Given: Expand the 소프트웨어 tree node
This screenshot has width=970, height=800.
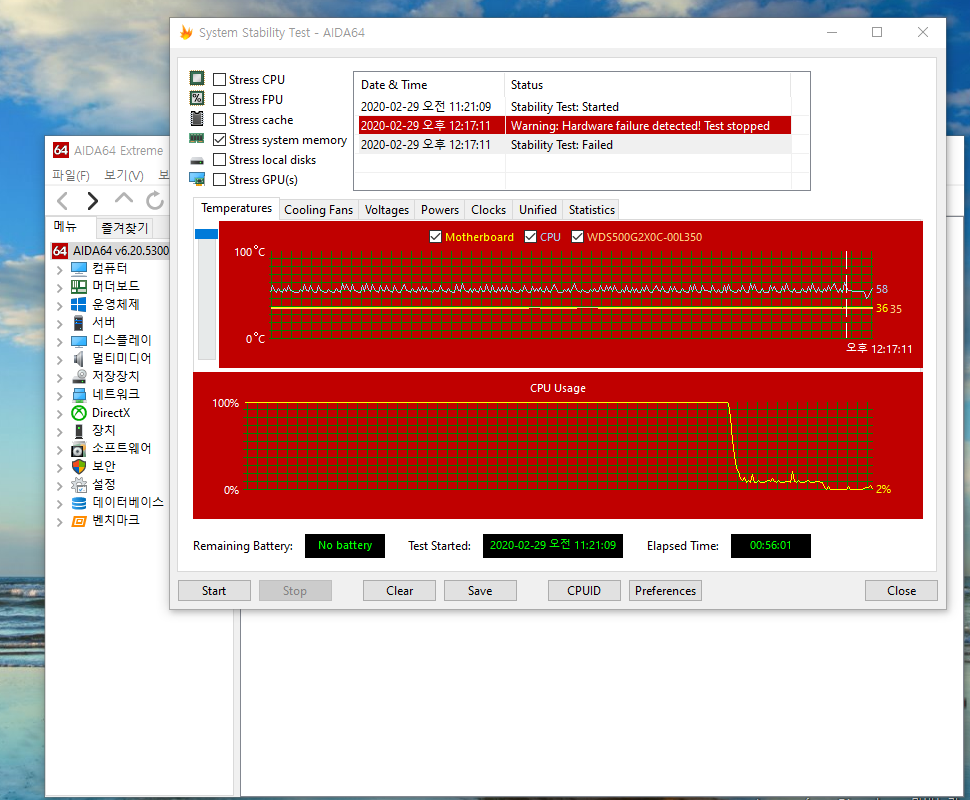Looking at the screenshot, I should point(59,450).
